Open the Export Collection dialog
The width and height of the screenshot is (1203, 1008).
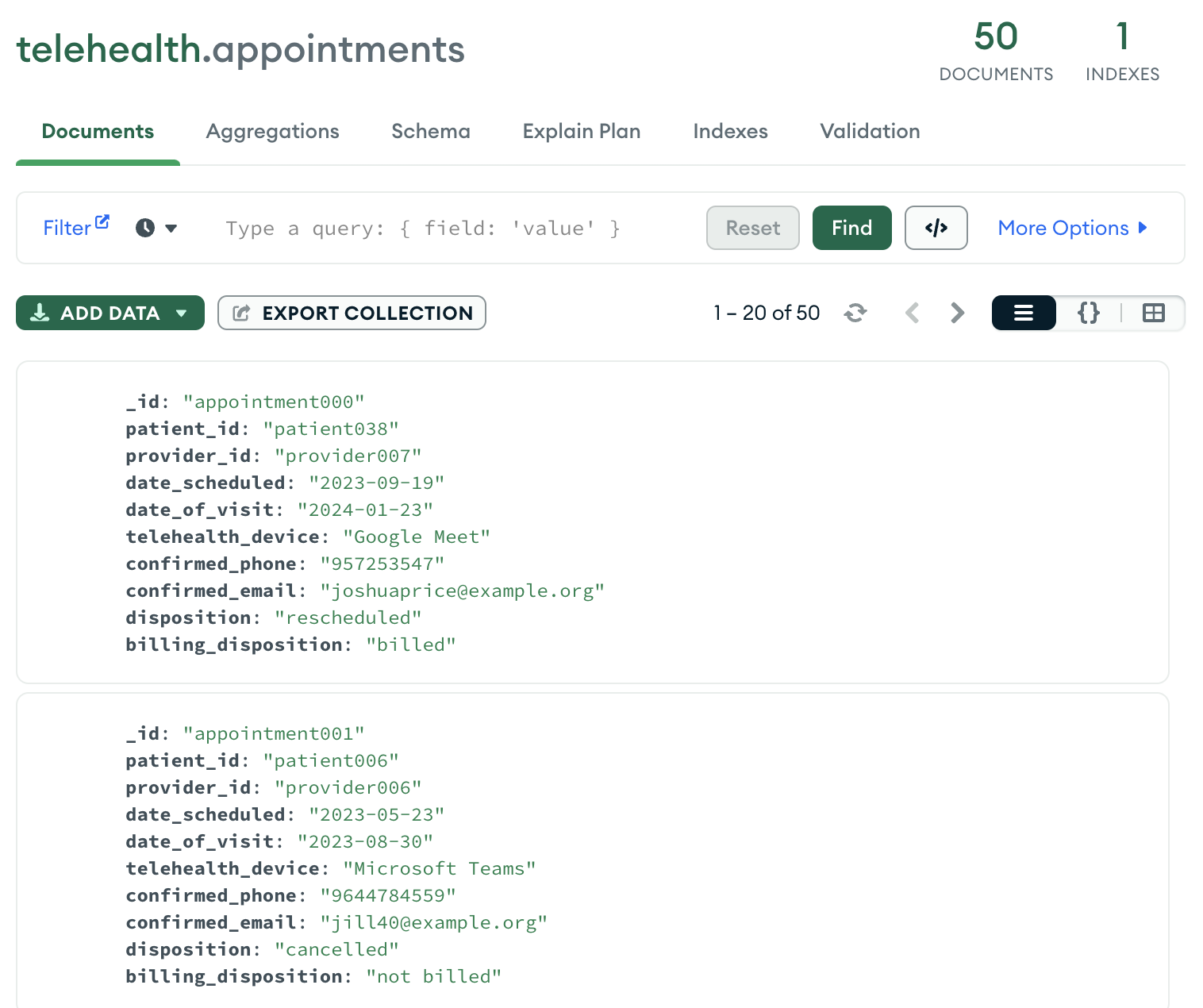[352, 313]
